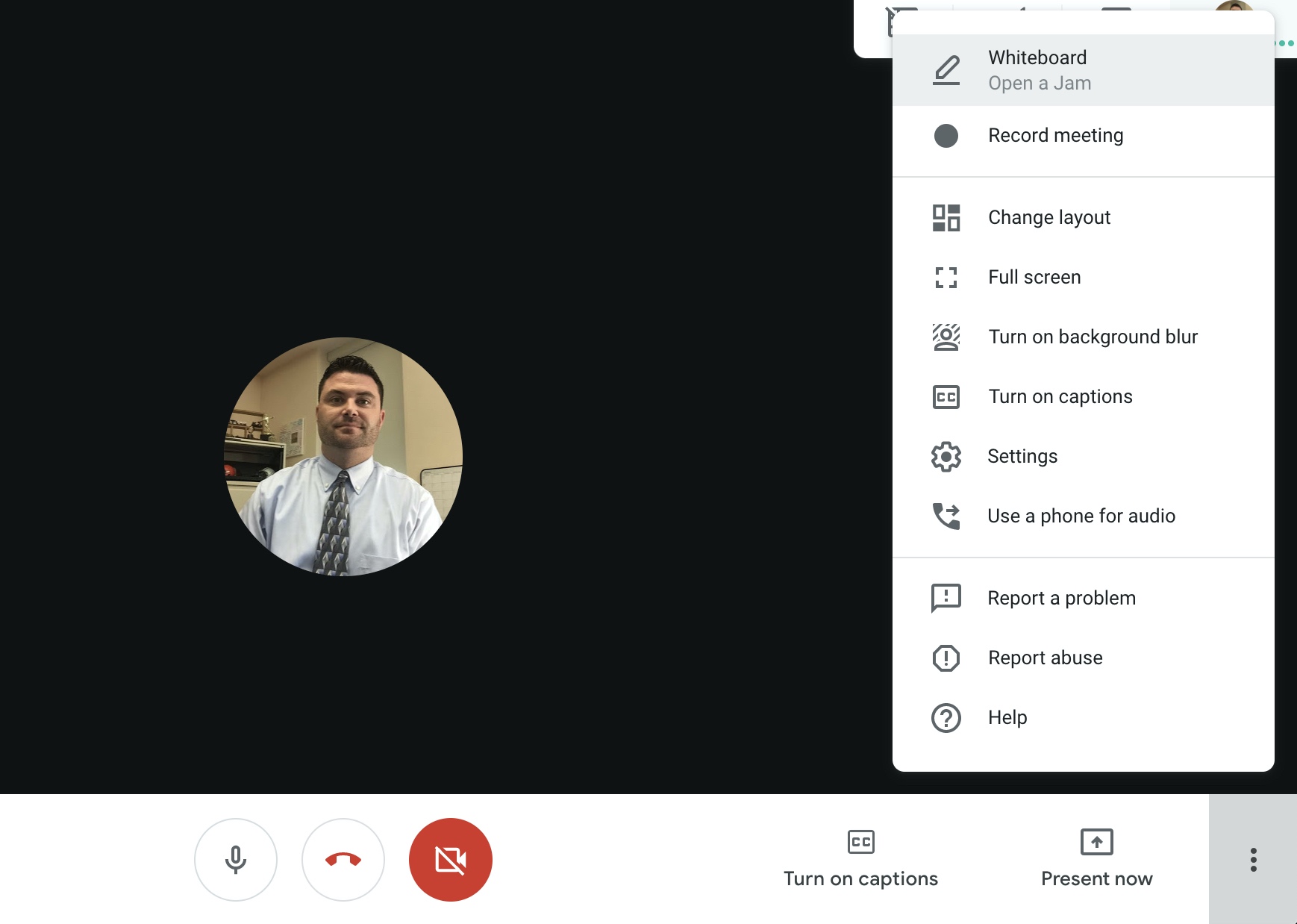Viewport: 1297px width, 924px height.
Task: Hang up the call with the red receiver icon
Action: (x=343, y=859)
